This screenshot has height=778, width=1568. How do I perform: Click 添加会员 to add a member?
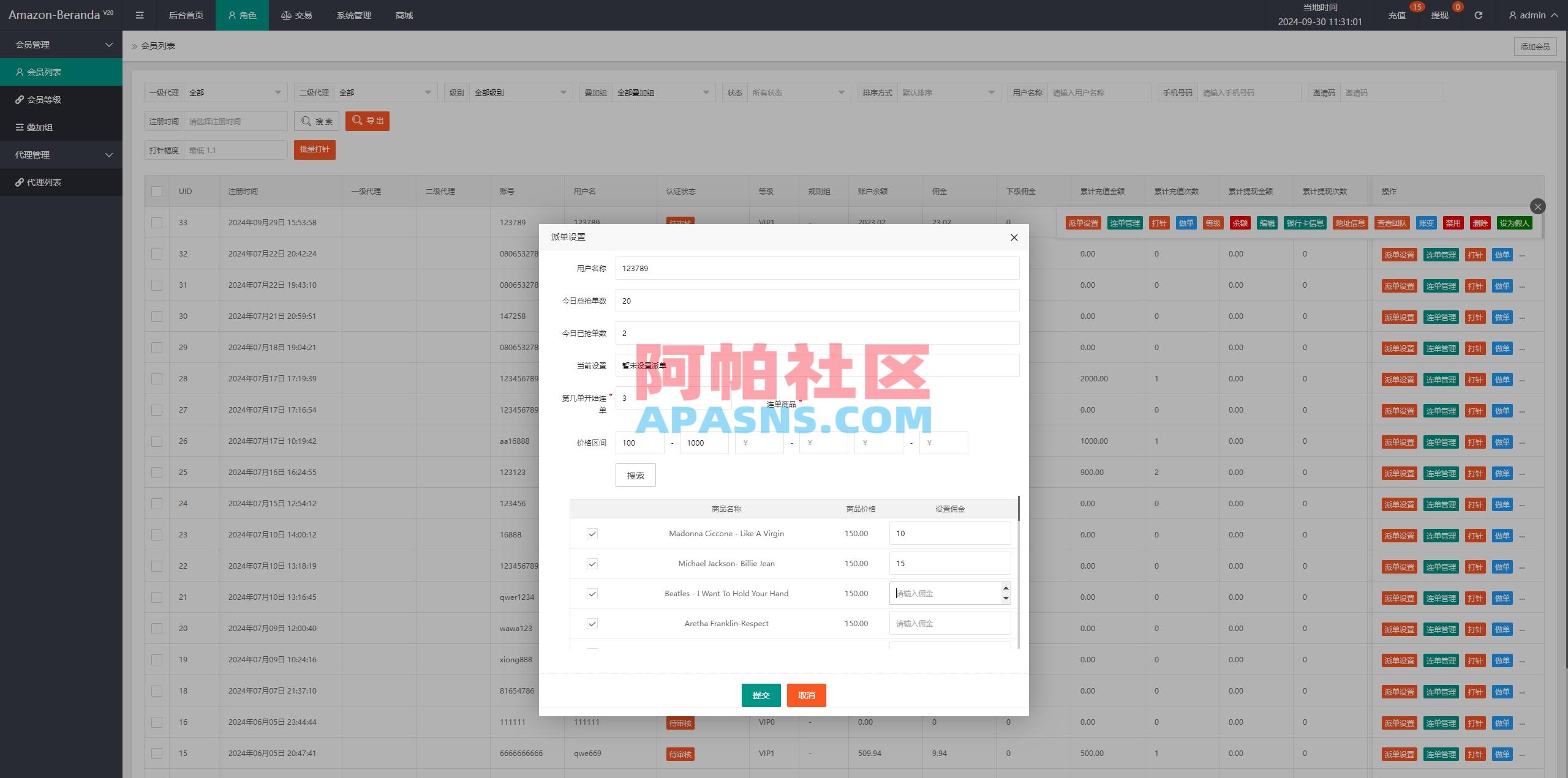click(x=1535, y=46)
